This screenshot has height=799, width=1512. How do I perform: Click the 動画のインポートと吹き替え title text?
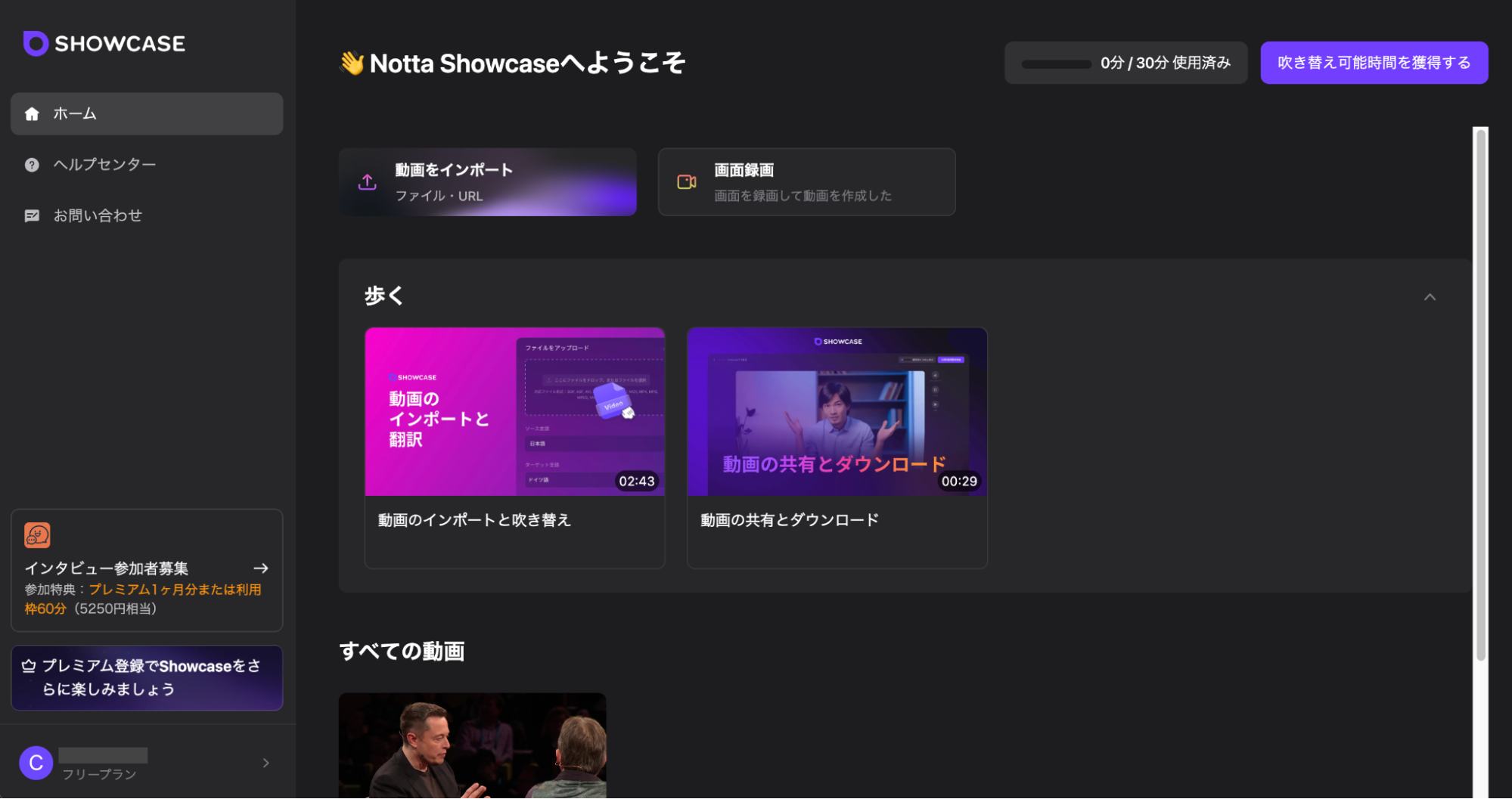click(474, 520)
